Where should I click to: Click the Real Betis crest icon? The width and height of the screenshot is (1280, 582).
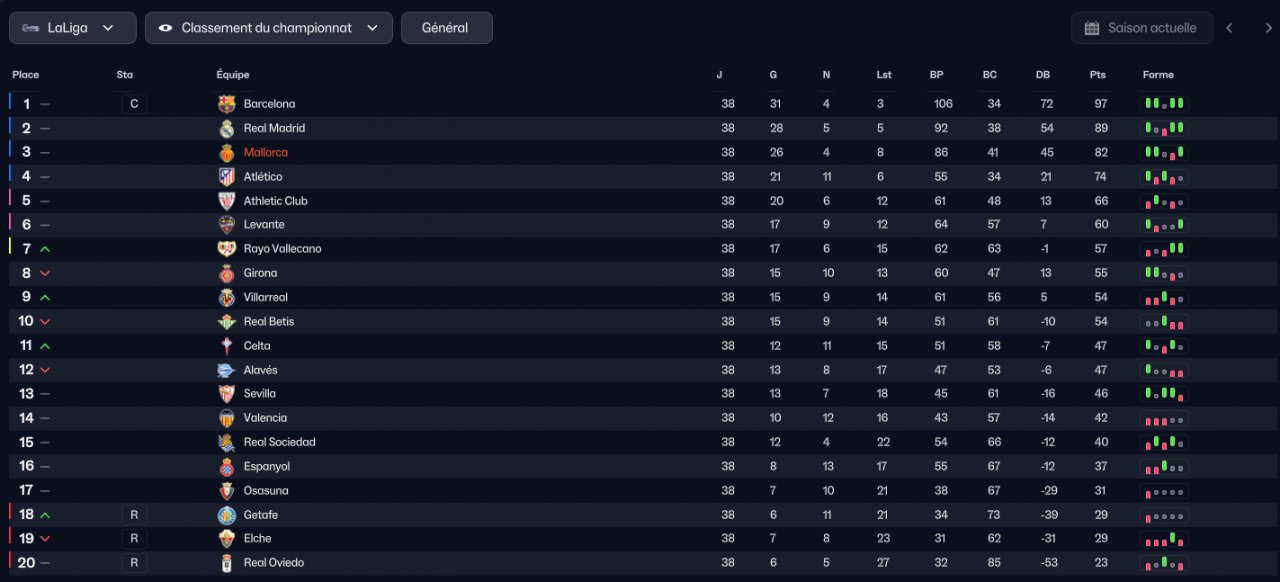(226, 321)
